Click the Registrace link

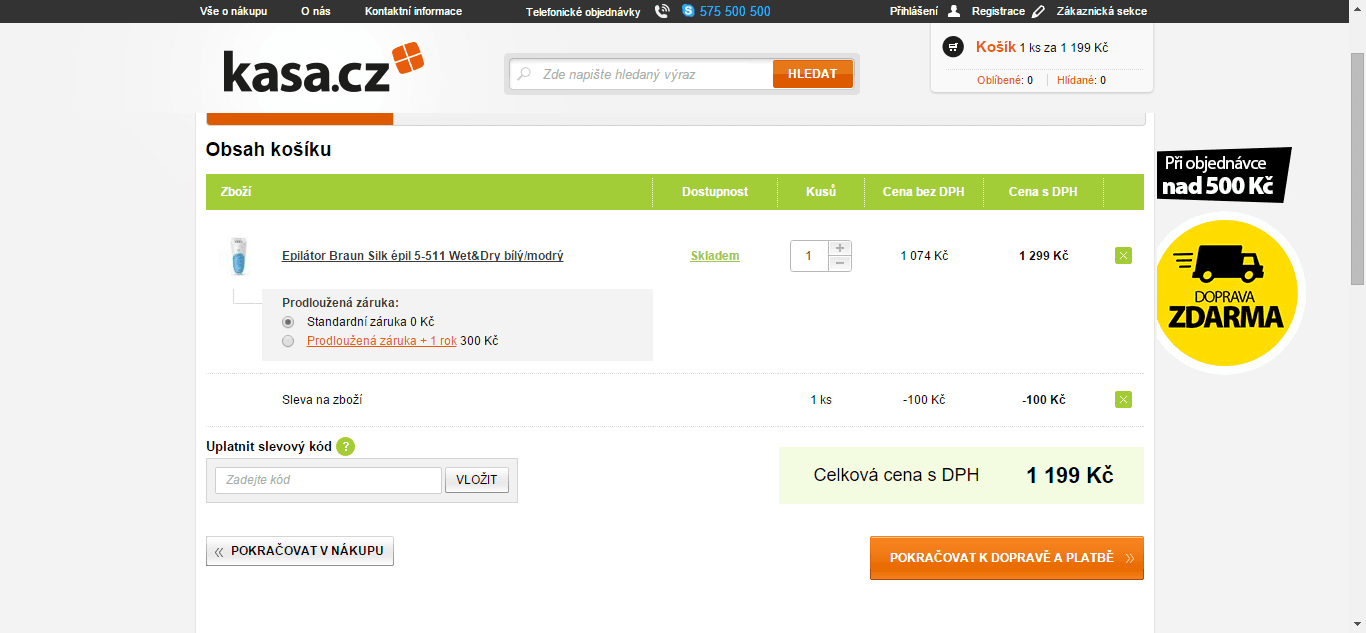pyautogui.click(x=998, y=11)
